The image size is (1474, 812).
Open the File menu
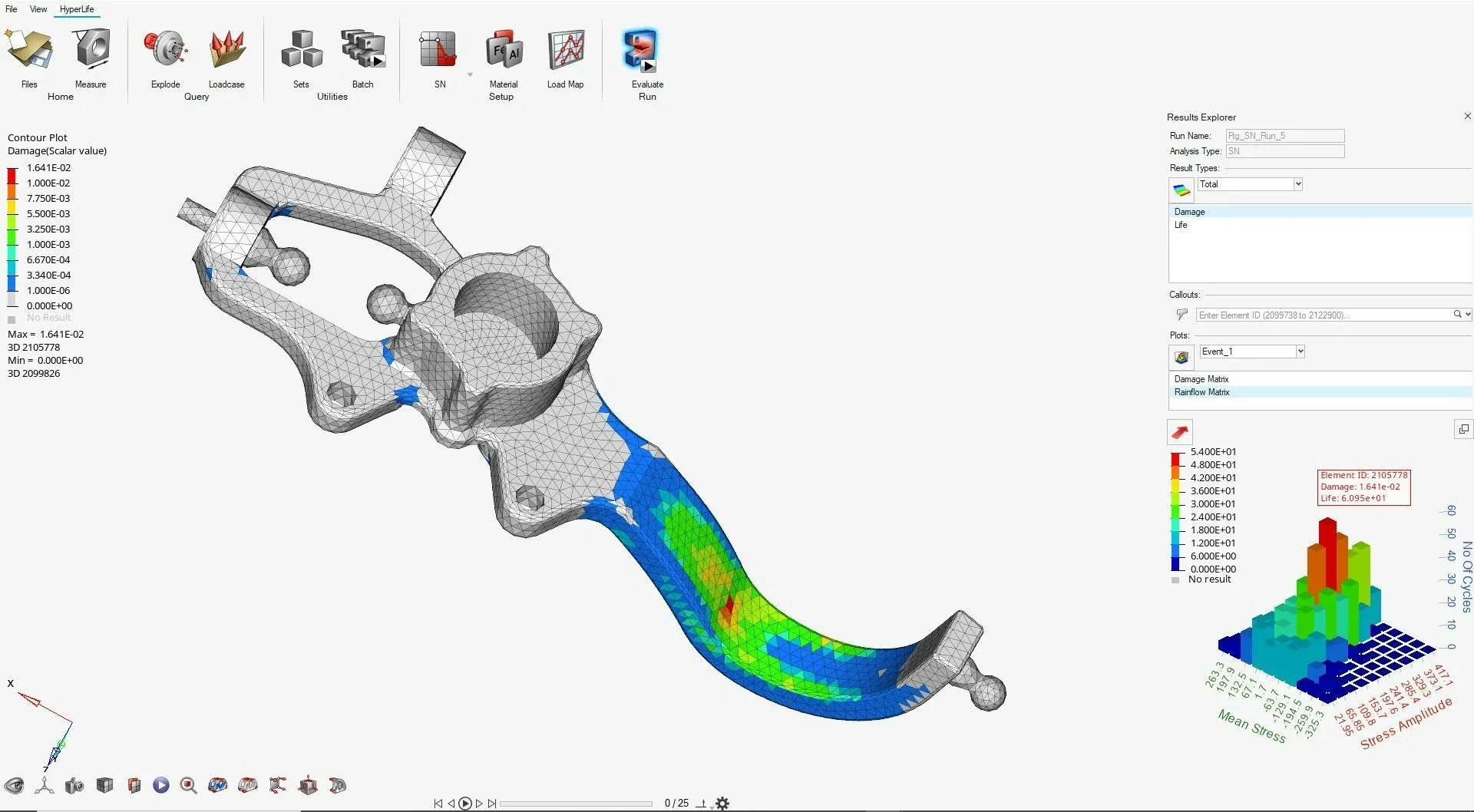pyautogui.click(x=12, y=9)
